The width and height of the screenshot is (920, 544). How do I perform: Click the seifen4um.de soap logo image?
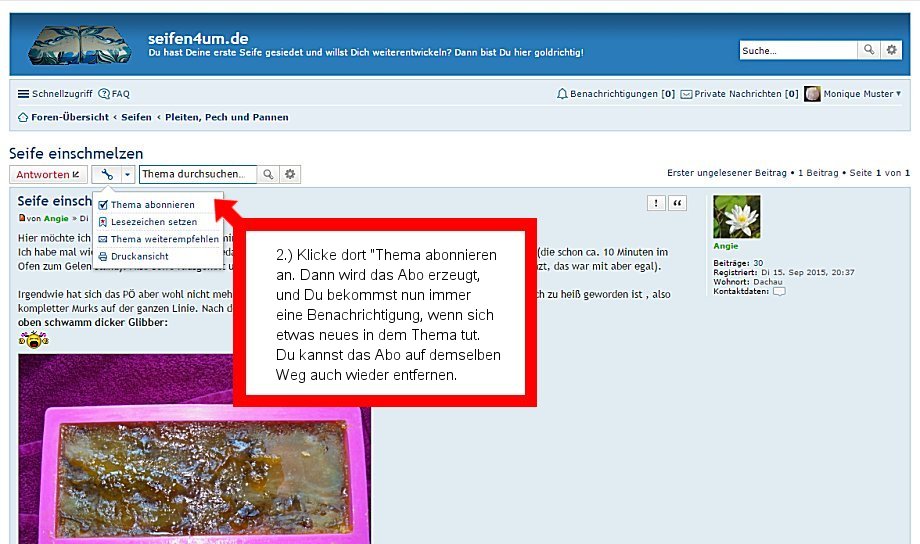79,45
